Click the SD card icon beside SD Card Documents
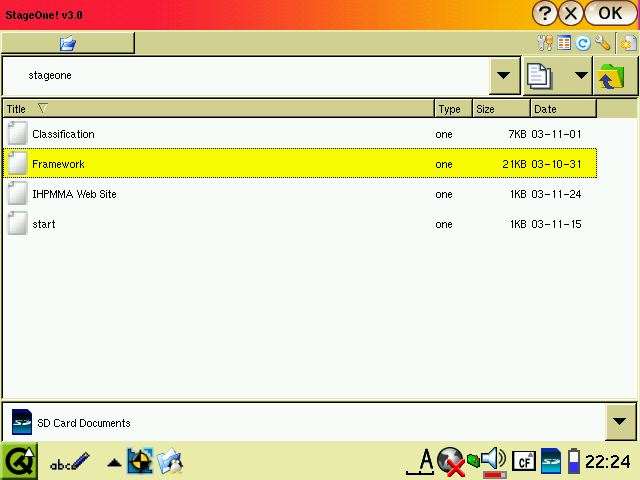The height and width of the screenshot is (480, 640). pos(22,422)
